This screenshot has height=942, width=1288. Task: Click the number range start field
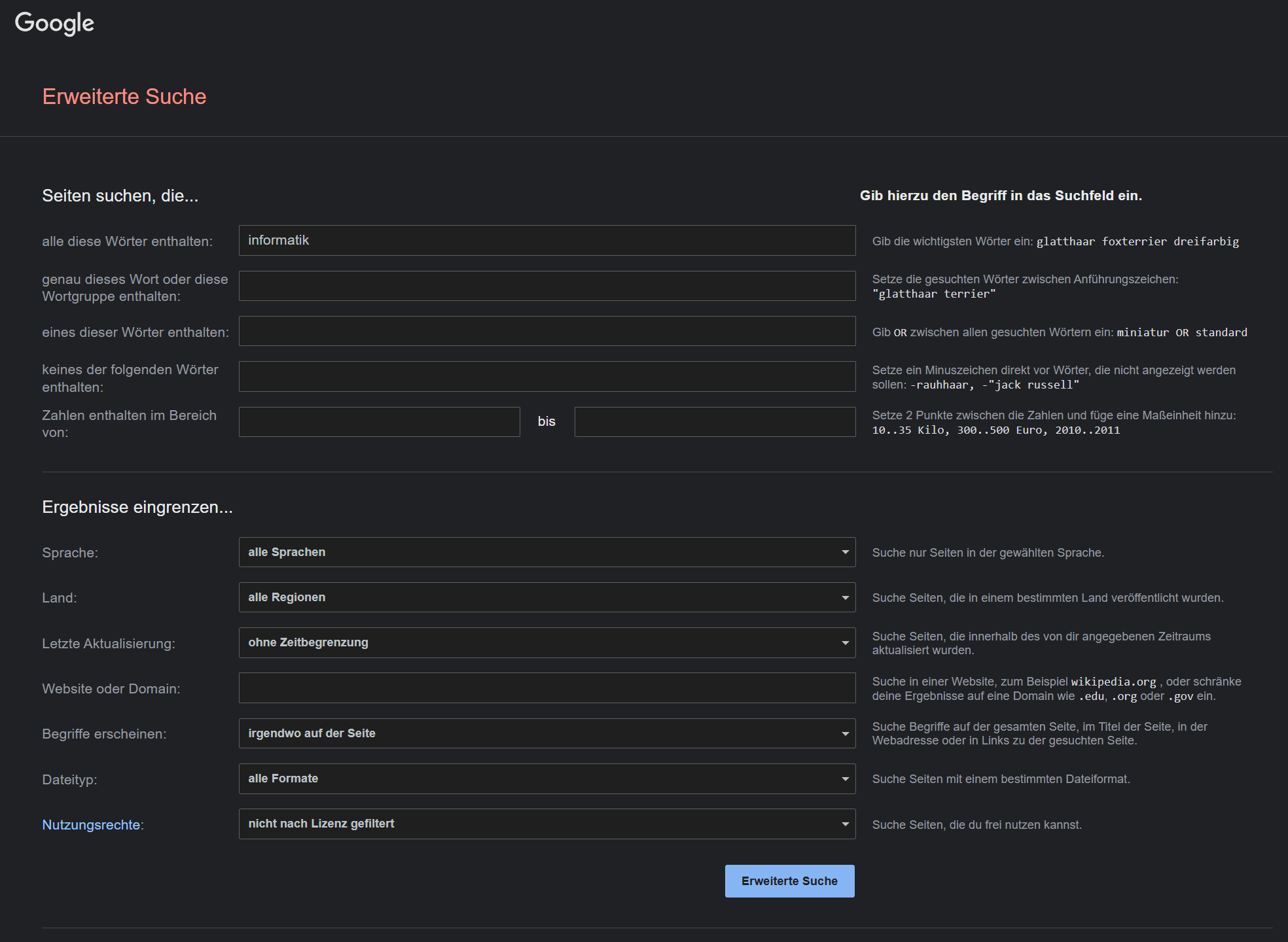coord(379,422)
